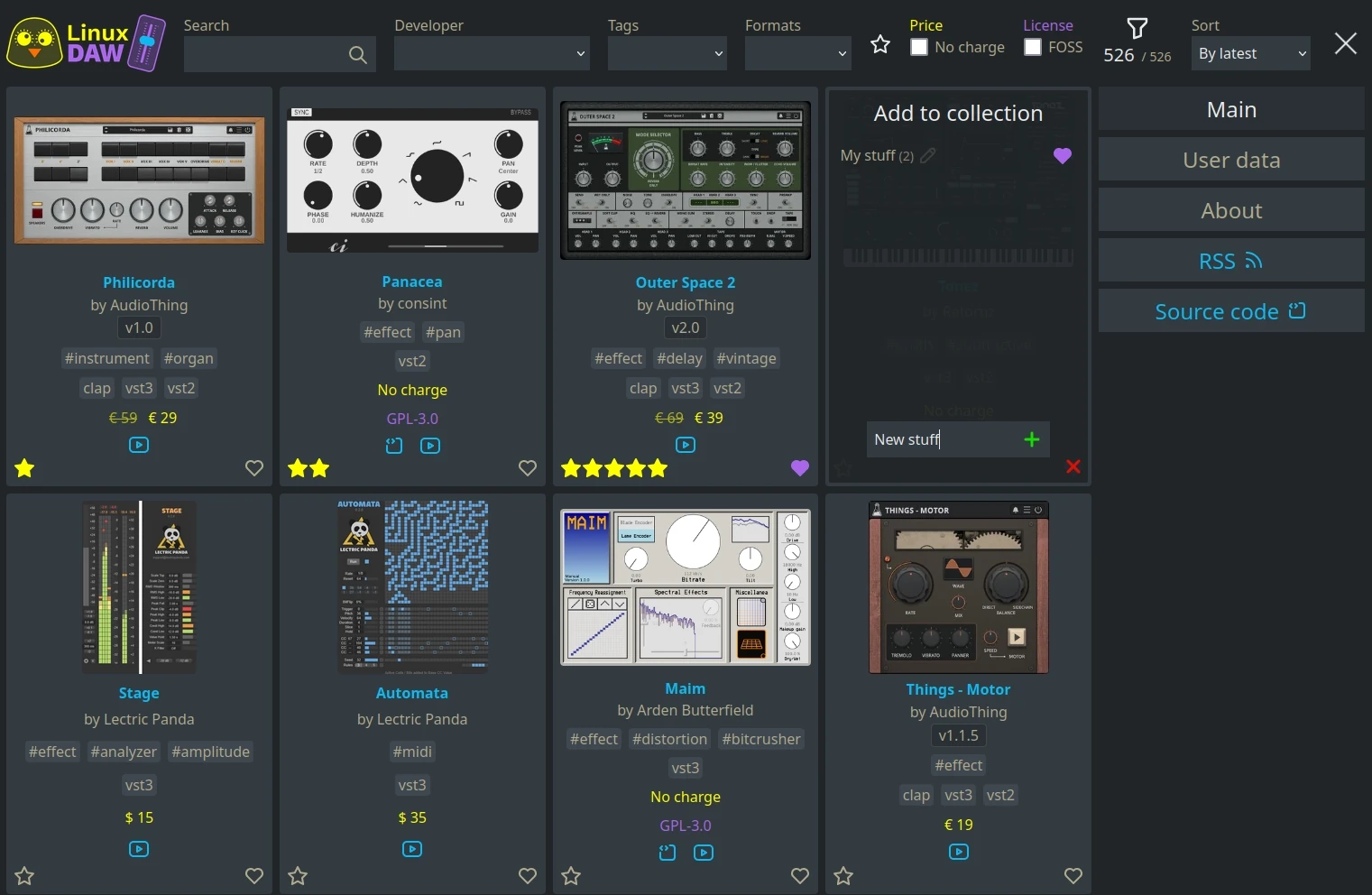Open the Developer dropdown
Screen dimensions: 1372x895
pos(492,54)
